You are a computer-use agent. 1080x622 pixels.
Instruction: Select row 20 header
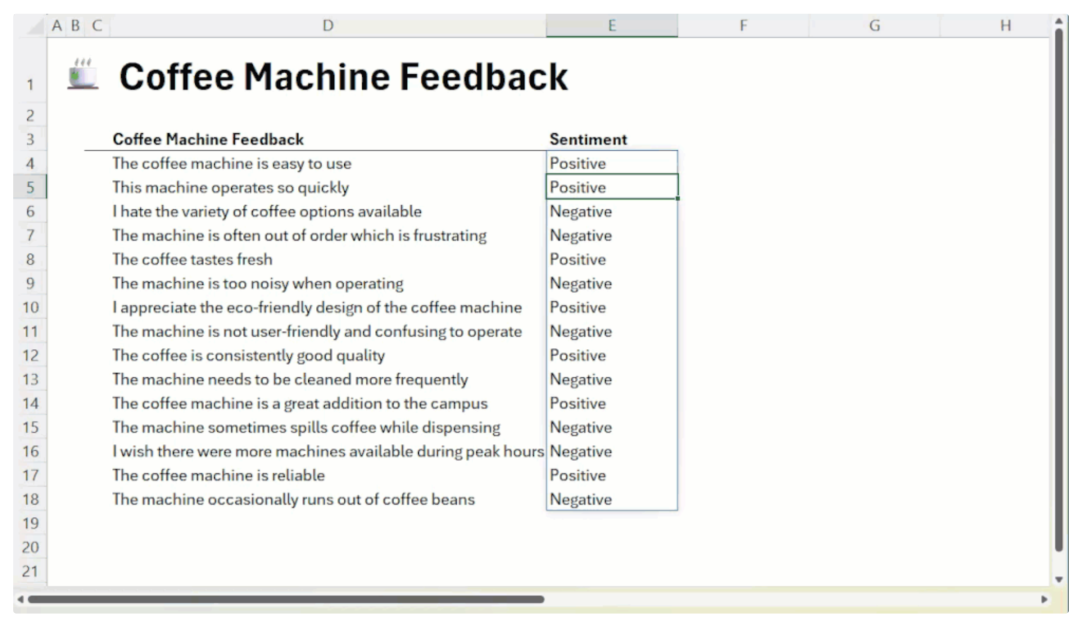pyautogui.click(x=30, y=548)
